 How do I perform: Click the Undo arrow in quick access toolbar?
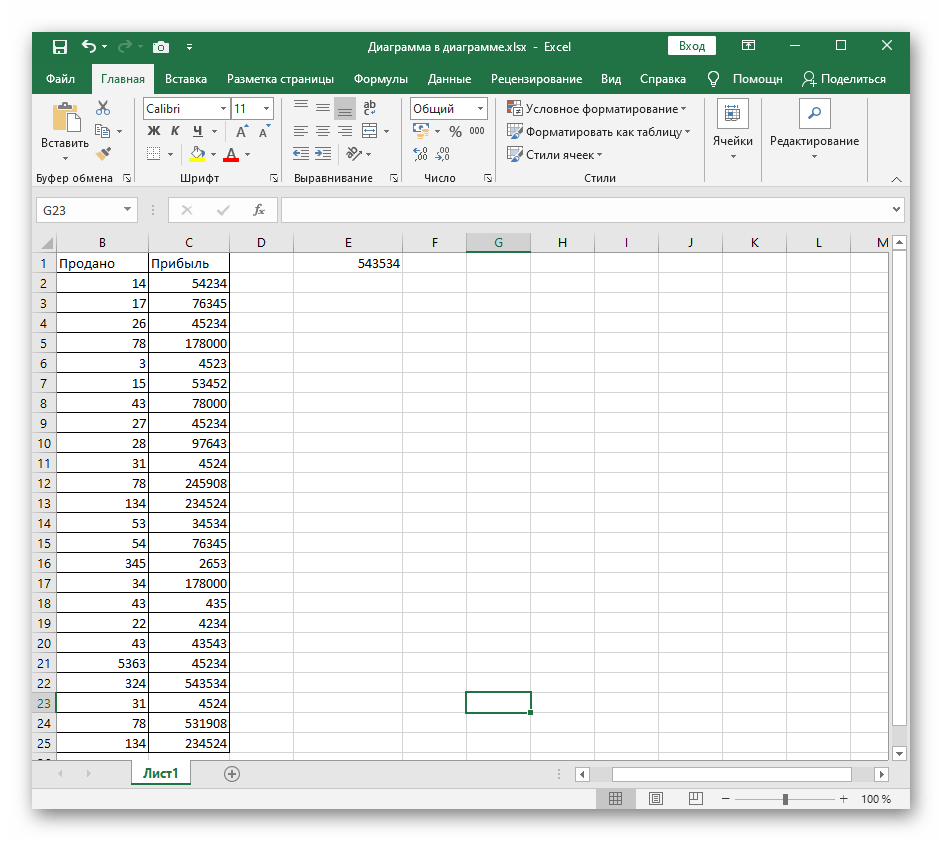click(89, 47)
